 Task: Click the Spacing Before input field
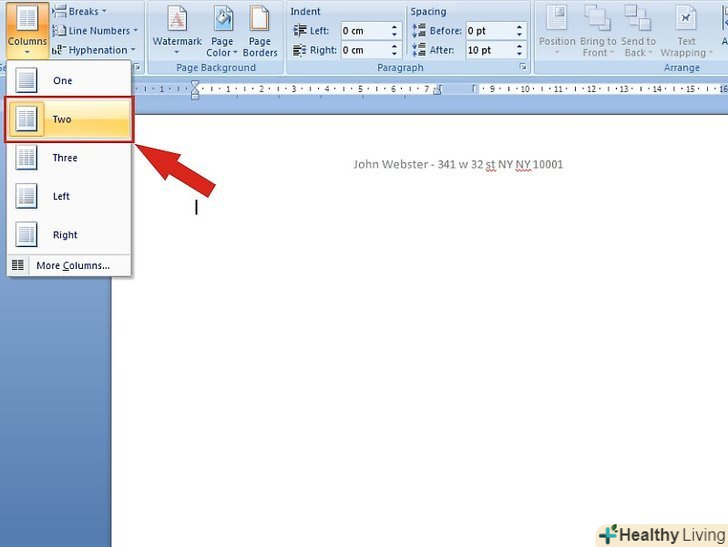click(x=489, y=31)
